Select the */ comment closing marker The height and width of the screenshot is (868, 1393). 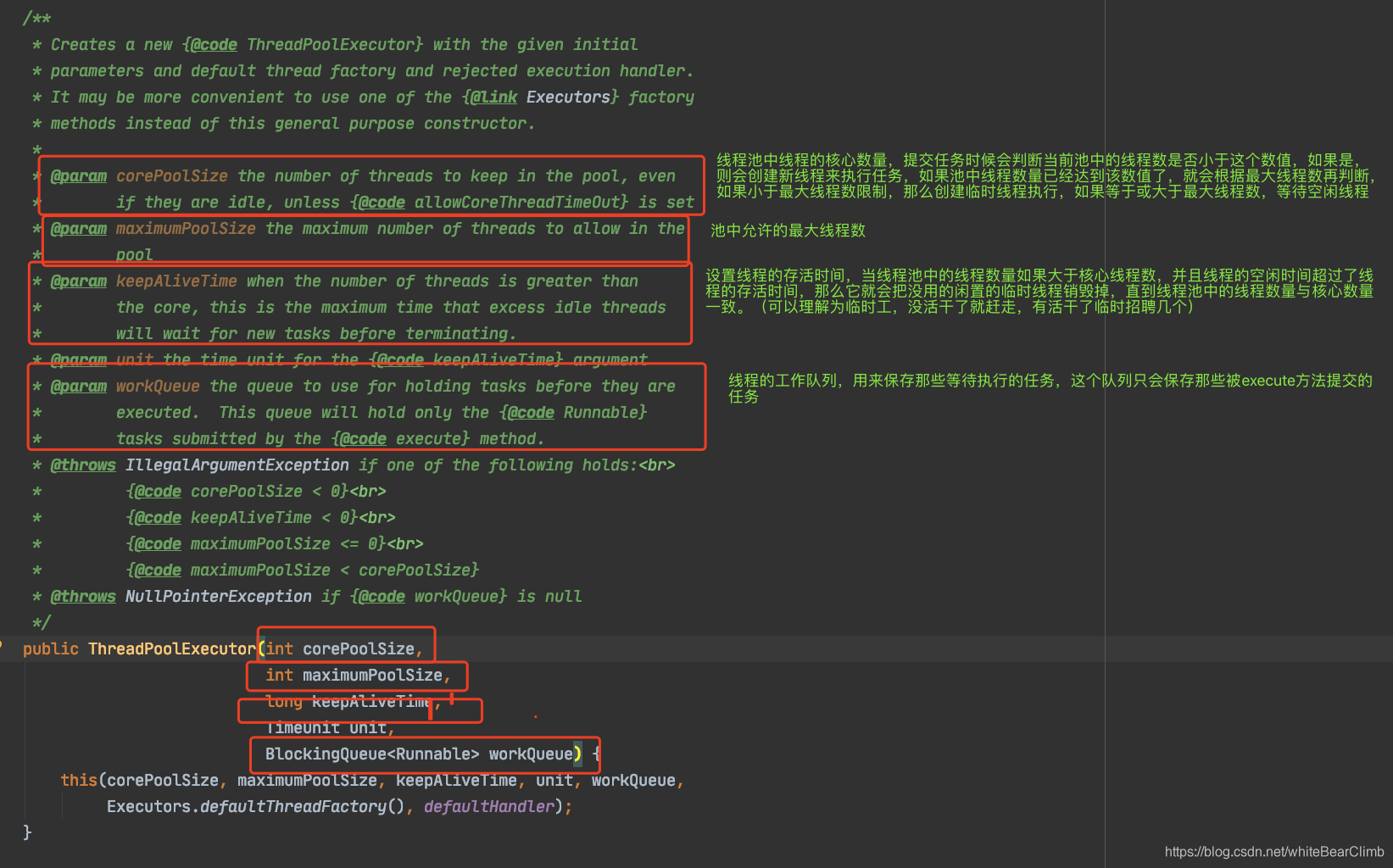pos(42,622)
